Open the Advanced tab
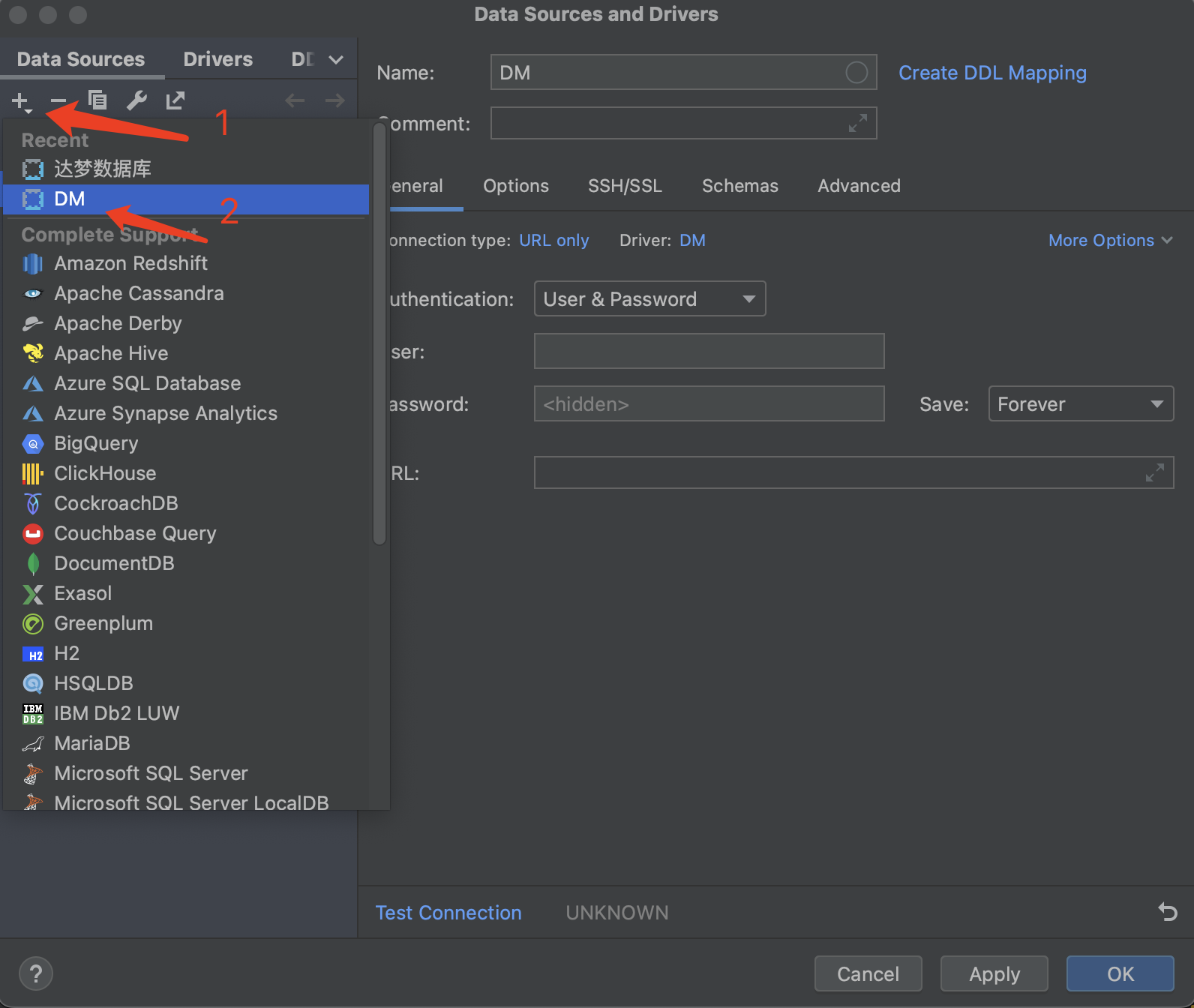1194x1008 pixels. click(x=859, y=186)
